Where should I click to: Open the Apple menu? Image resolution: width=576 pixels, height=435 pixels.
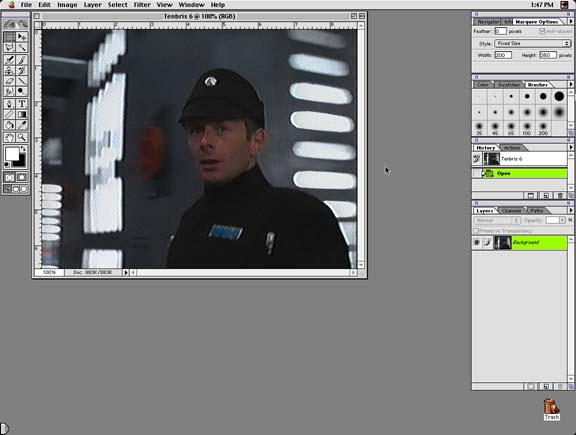pos(11,5)
